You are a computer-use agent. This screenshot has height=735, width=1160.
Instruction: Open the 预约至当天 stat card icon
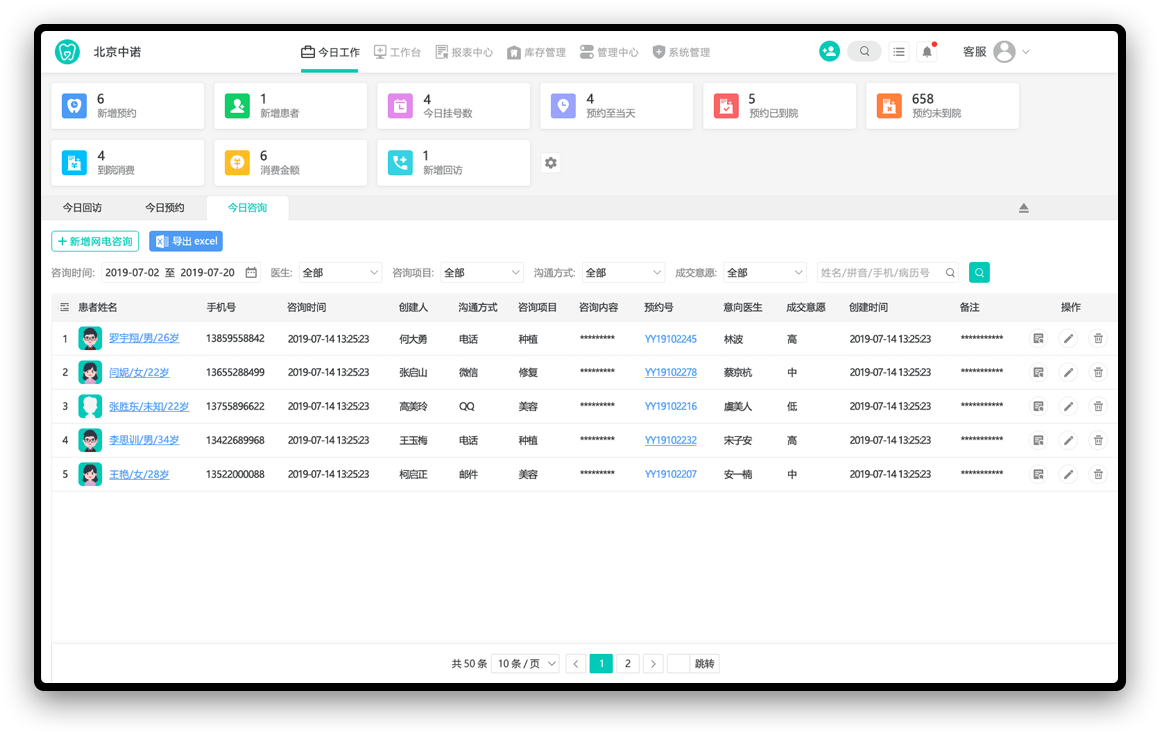coord(563,106)
